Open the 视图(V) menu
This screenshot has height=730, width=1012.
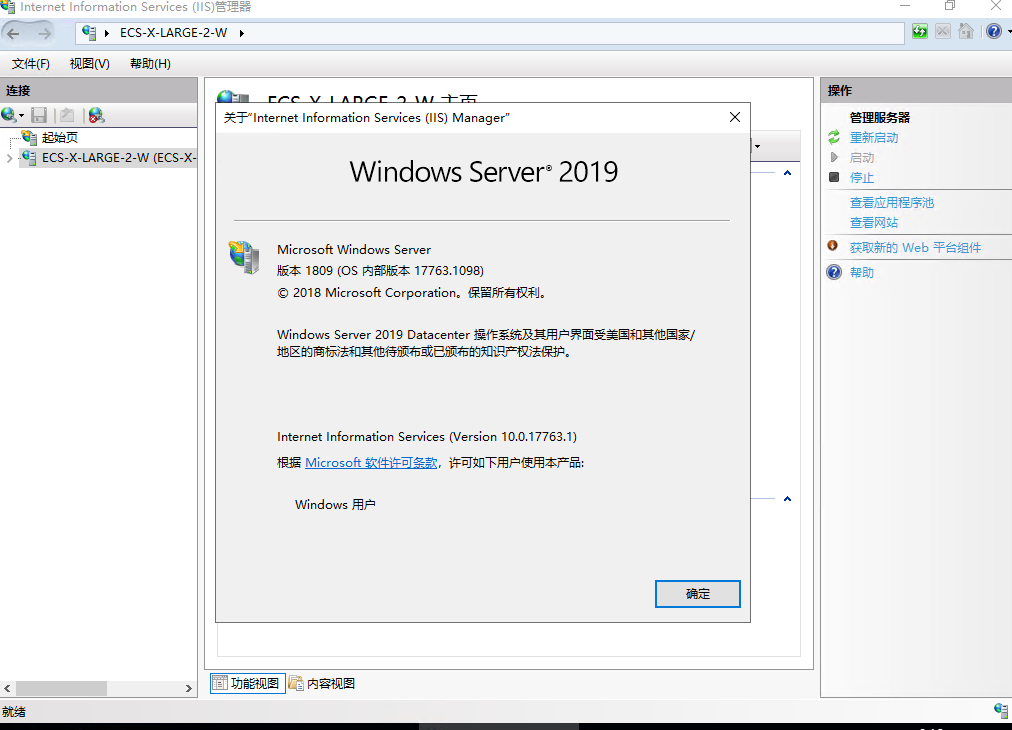90,63
